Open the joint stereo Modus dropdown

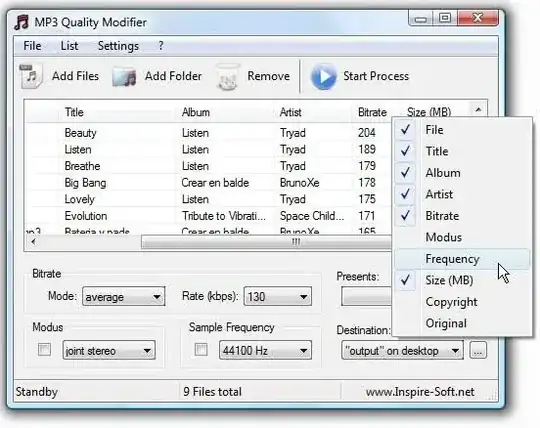[109, 351]
